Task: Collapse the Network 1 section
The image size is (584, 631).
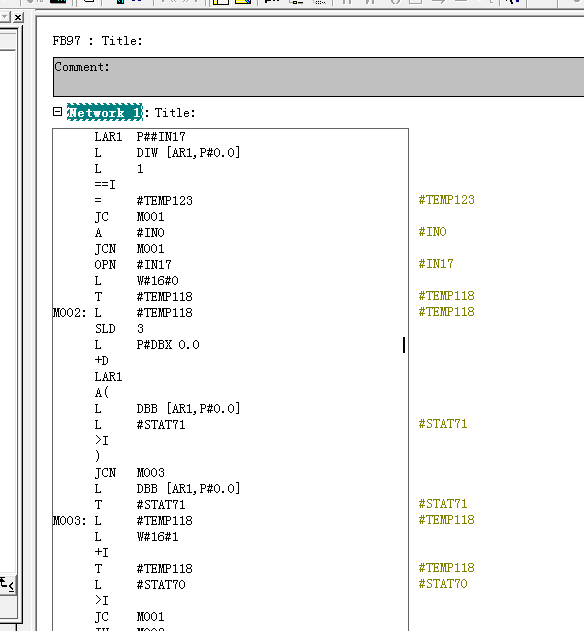Action: point(58,112)
